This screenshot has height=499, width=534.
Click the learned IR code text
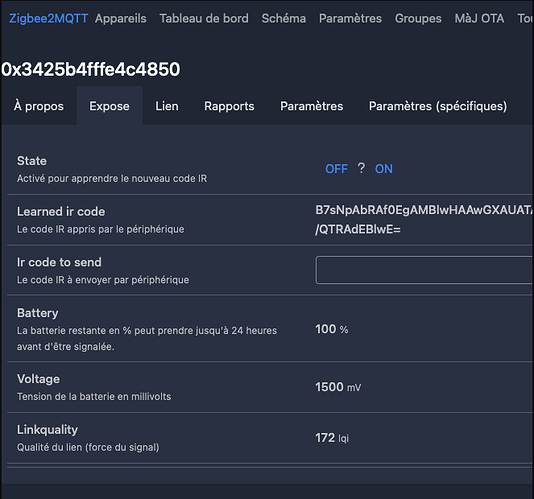pyautogui.click(x=424, y=220)
